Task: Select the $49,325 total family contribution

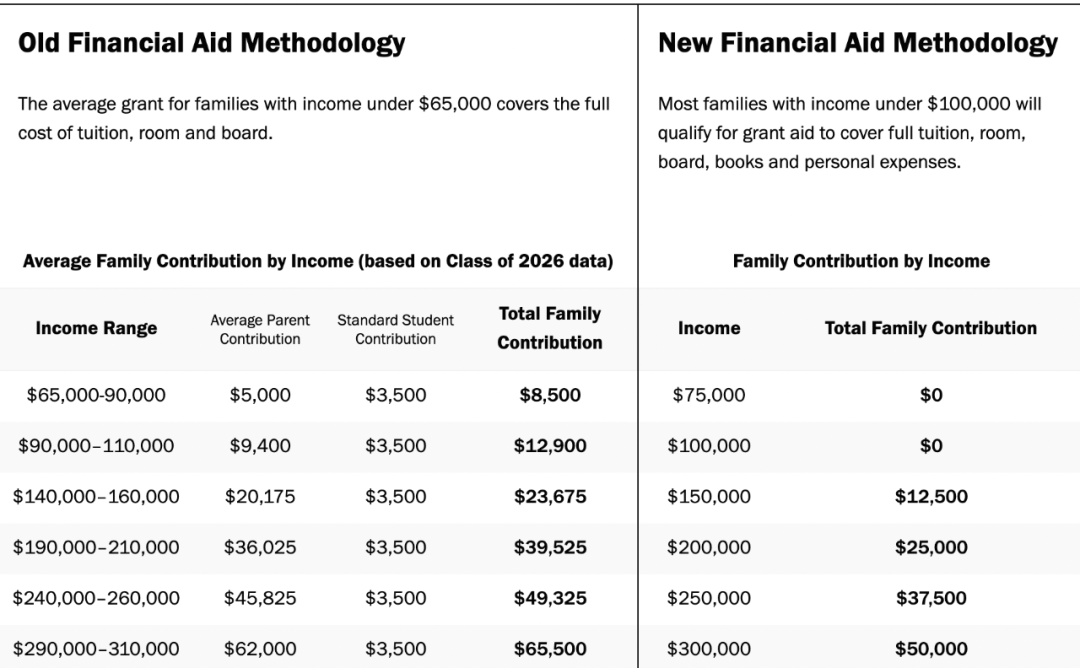Action: tap(550, 598)
